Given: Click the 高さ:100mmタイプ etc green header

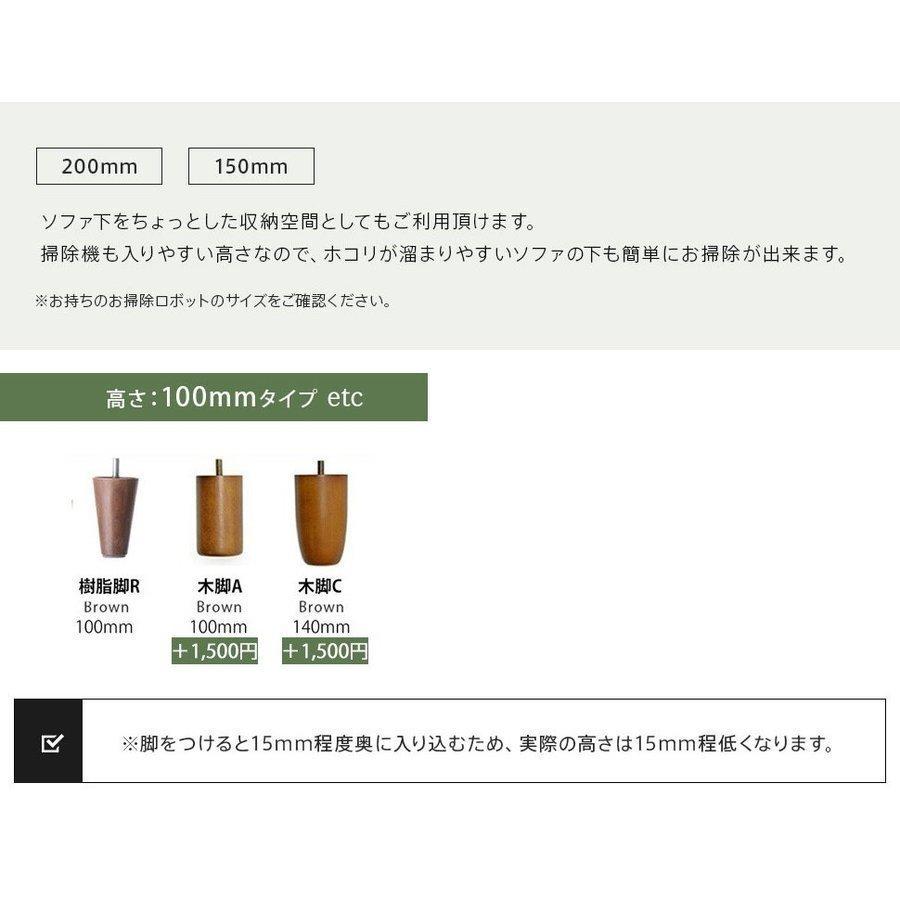Looking at the screenshot, I should 214,397.
